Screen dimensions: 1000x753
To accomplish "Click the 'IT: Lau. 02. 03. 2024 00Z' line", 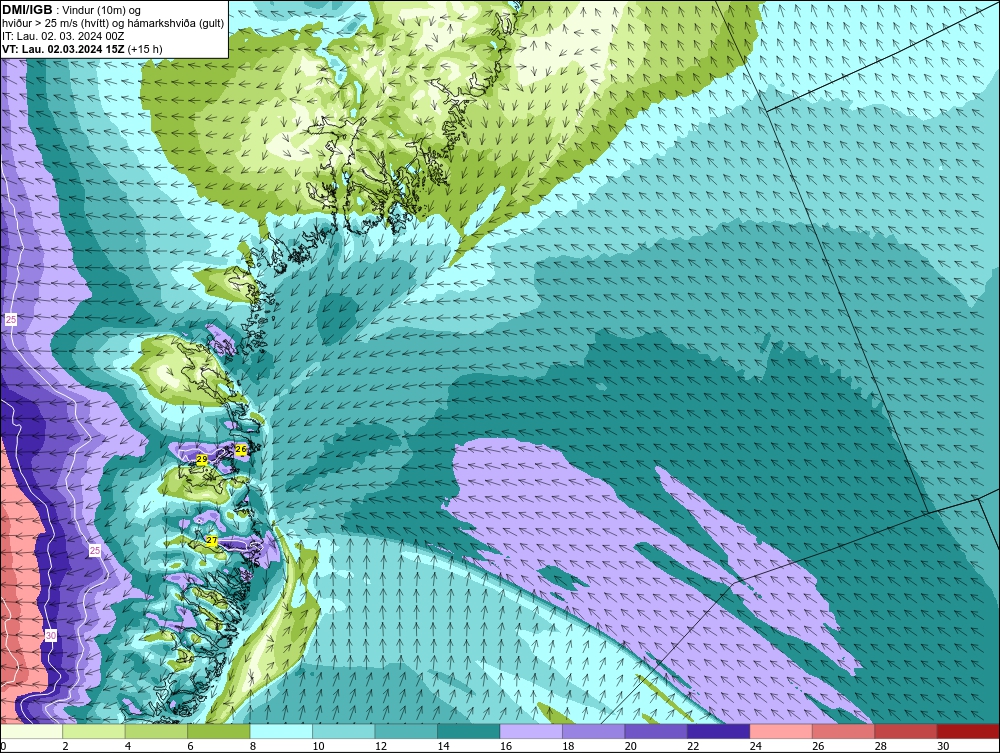I will pyautogui.click(x=63, y=37).
